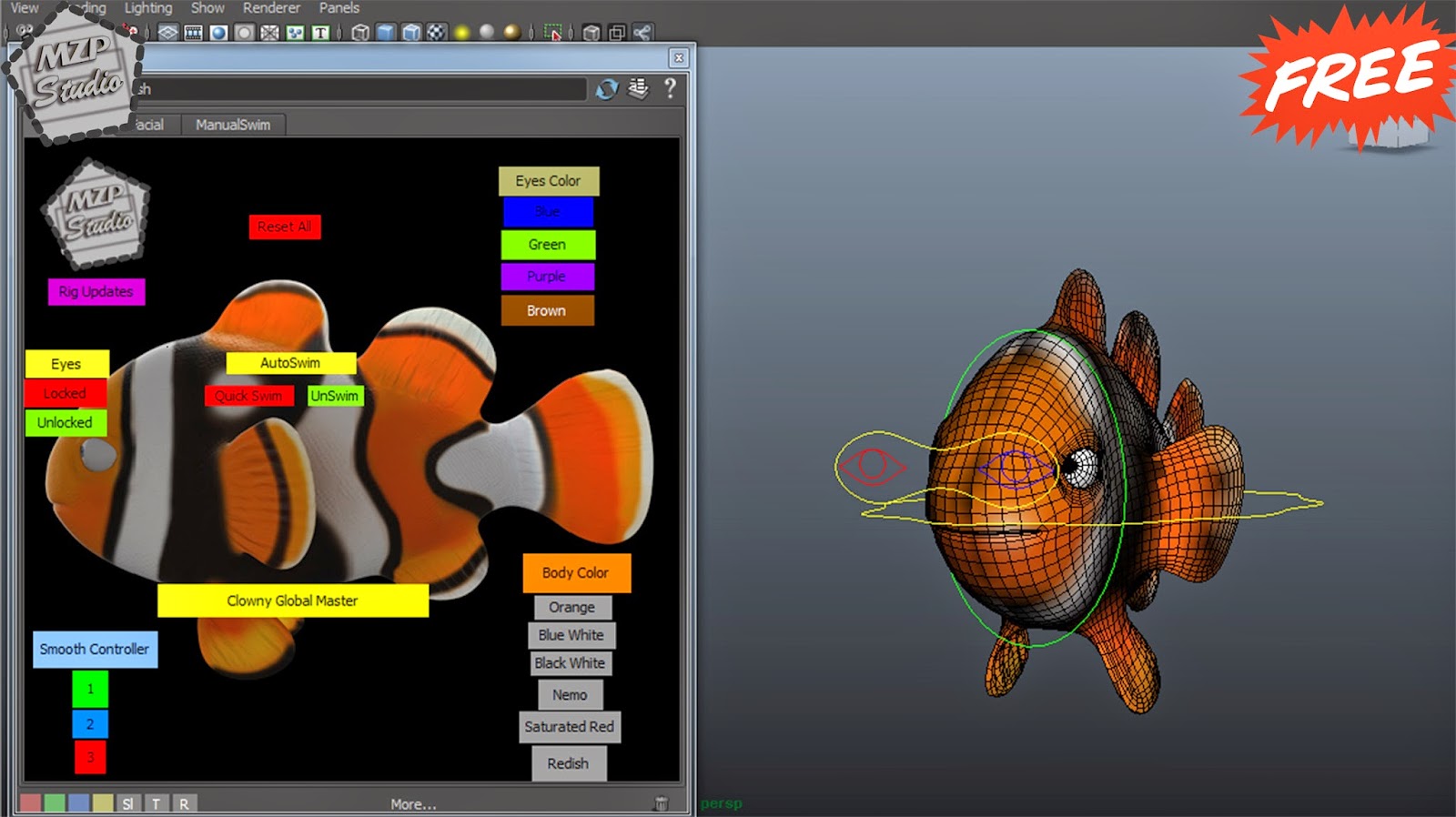
Task: Toggle wireframe on shaded cube icon
Action: coord(411,33)
